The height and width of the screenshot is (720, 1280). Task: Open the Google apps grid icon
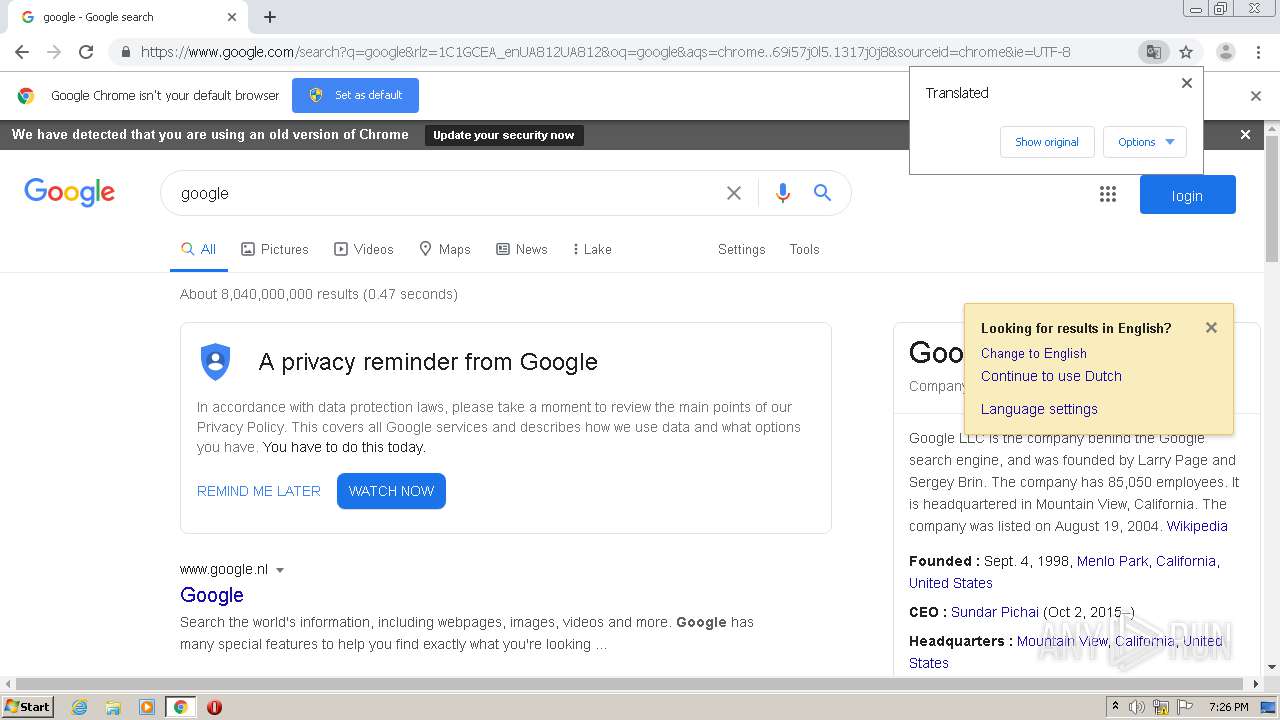[1108, 194]
